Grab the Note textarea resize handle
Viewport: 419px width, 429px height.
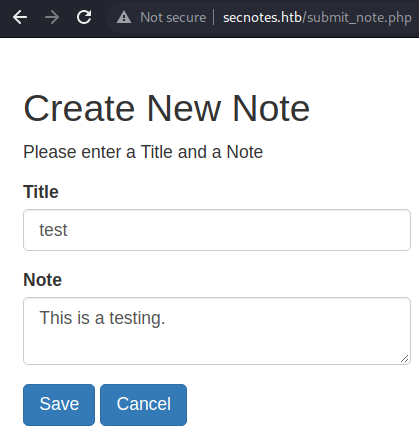[x=404, y=359]
